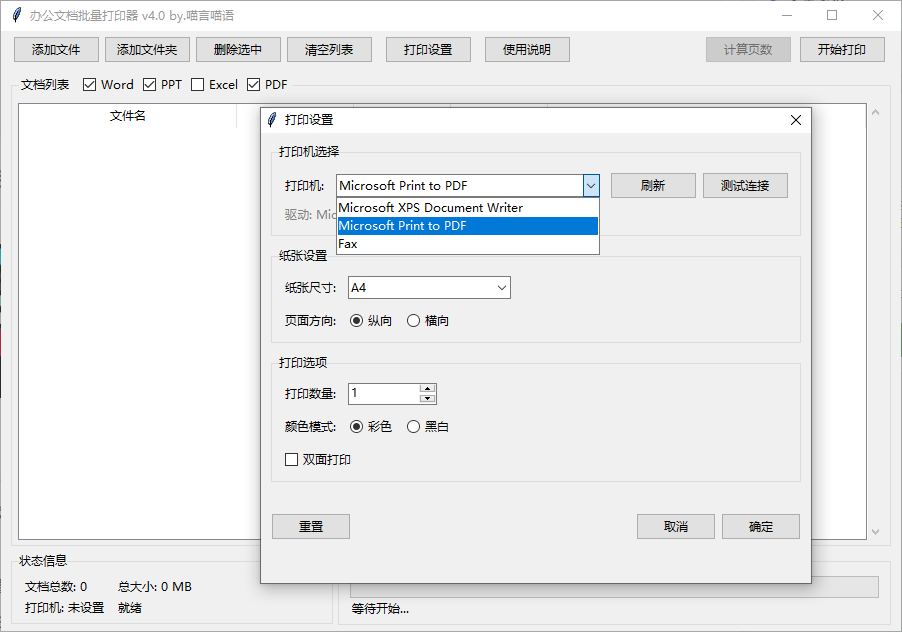Image resolution: width=902 pixels, height=632 pixels.
Task: Uncheck the Word file filter
Action: tap(90, 84)
